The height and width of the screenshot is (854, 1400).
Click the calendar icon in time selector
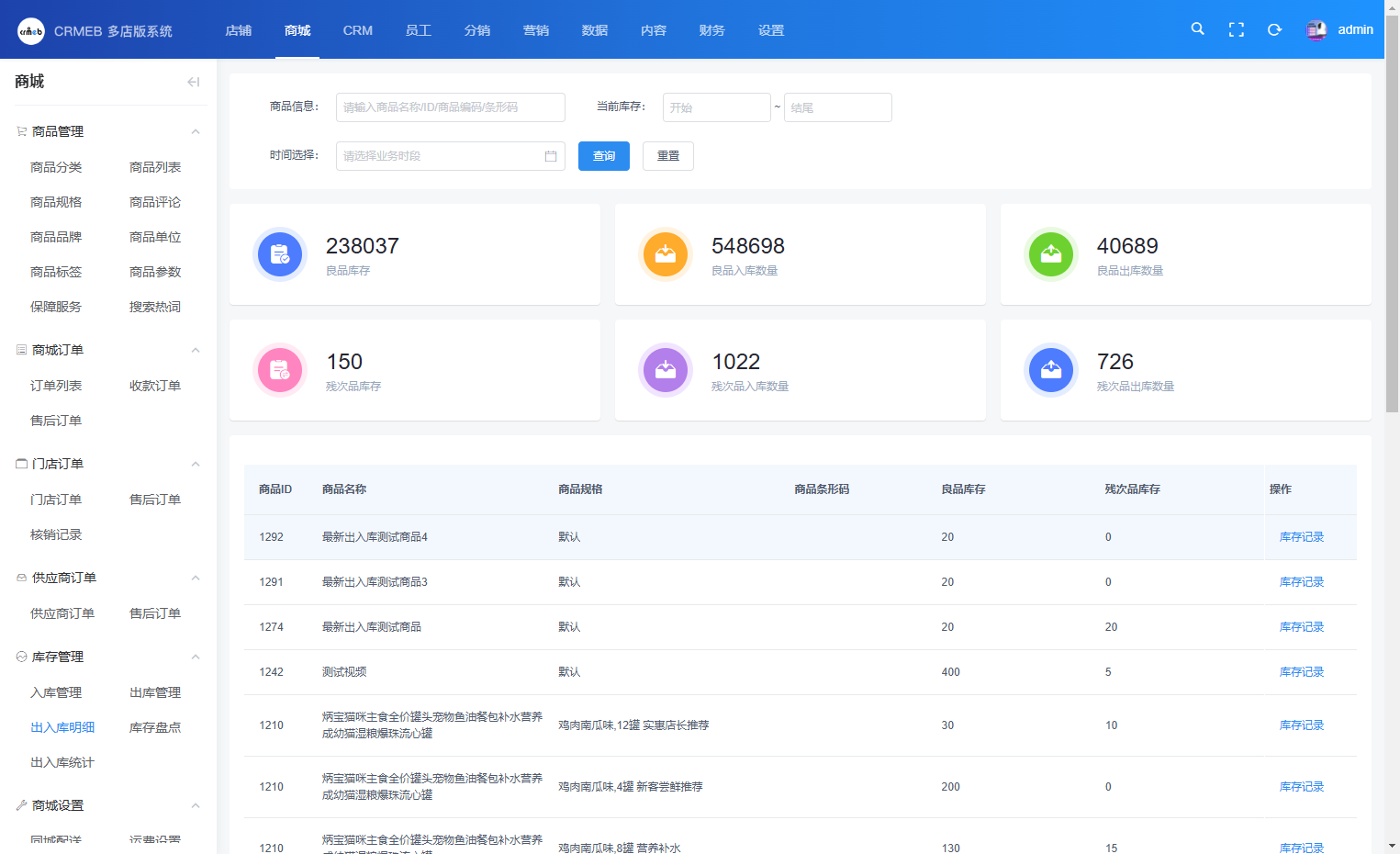click(551, 156)
